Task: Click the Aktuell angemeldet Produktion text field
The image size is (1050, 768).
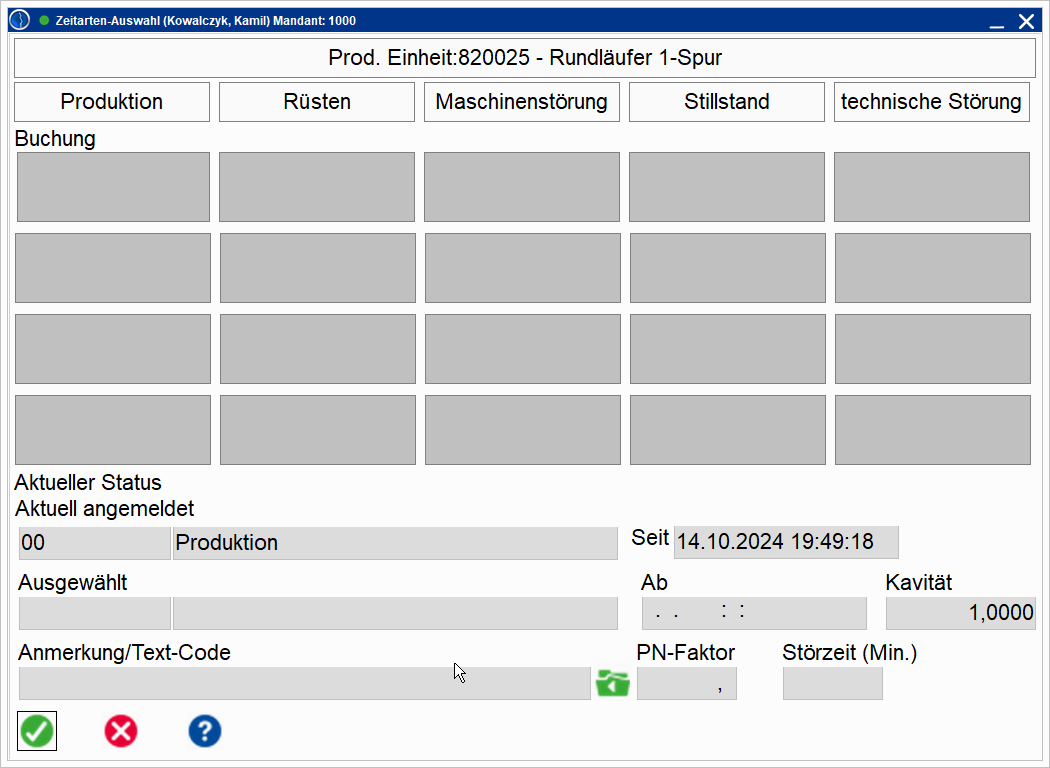Action: pyautogui.click(x=395, y=543)
